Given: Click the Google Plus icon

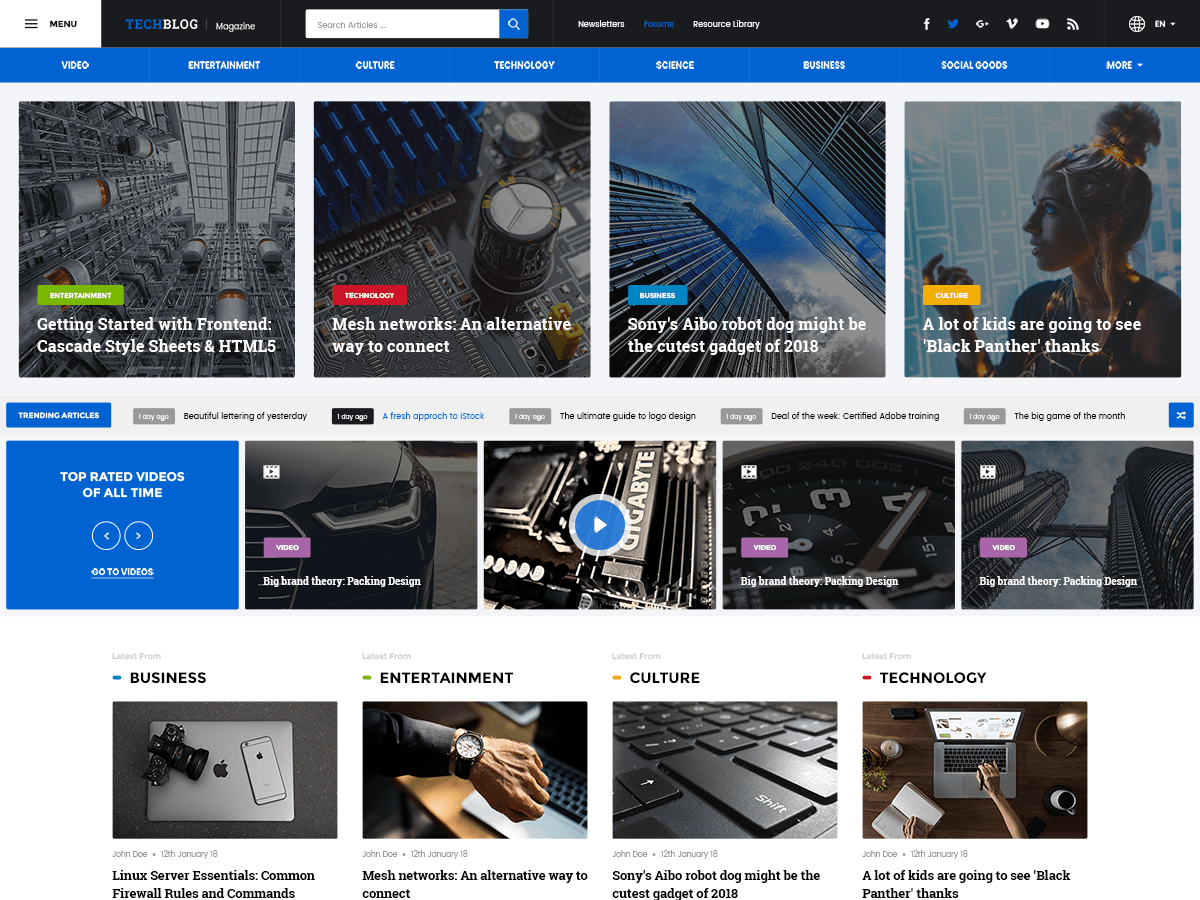Looking at the screenshot, I should coord(982,24).
